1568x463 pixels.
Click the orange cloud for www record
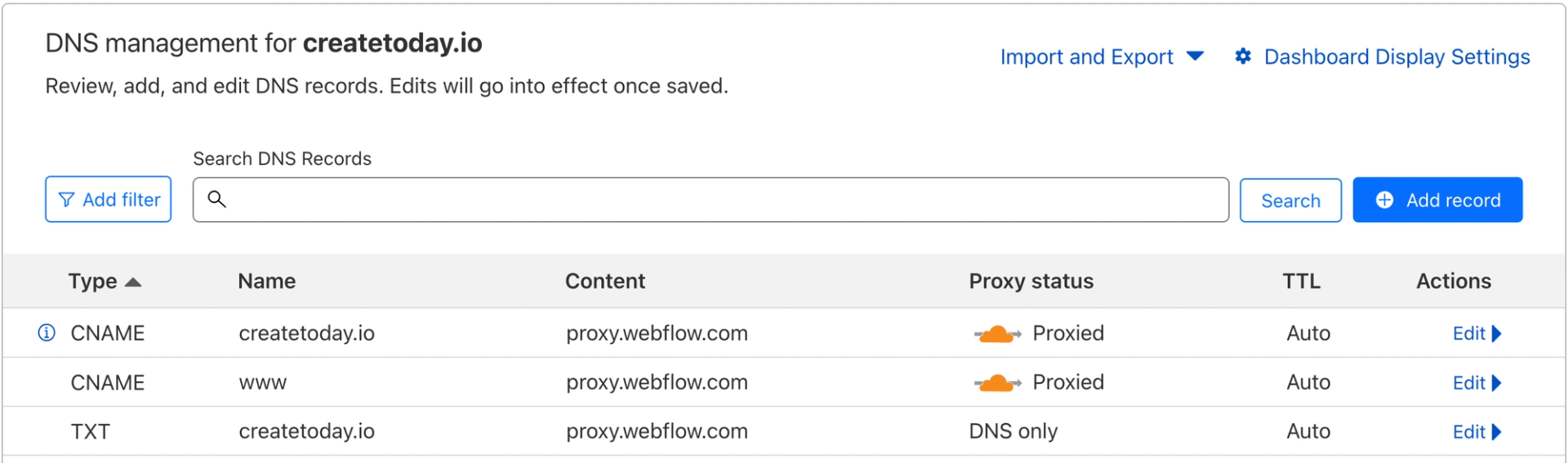996,383
